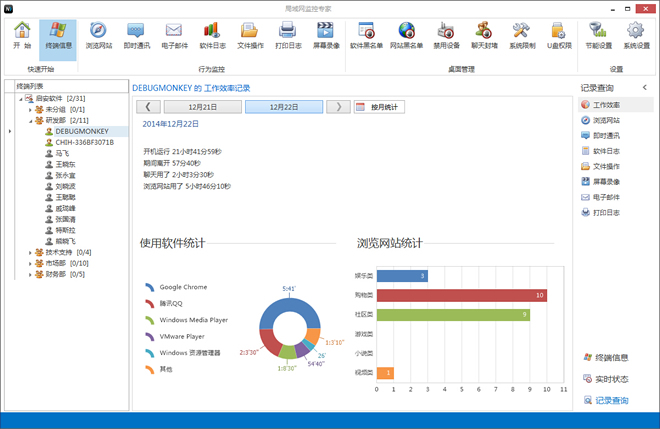Collapse the 记录查询 side panel arrow
This screenshot has height=429, width=660.
[x=644, y=88]
